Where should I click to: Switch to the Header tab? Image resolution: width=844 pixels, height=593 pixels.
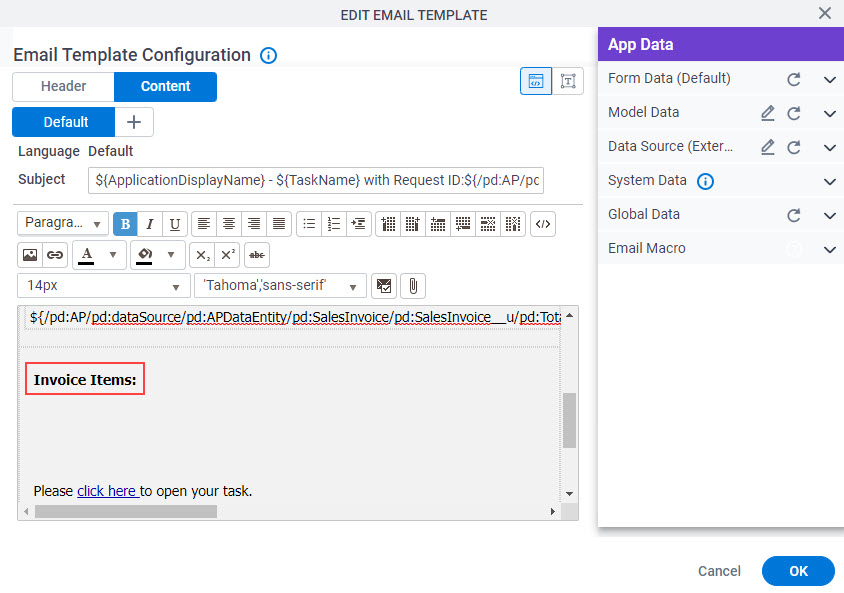(x=64, y=87)
